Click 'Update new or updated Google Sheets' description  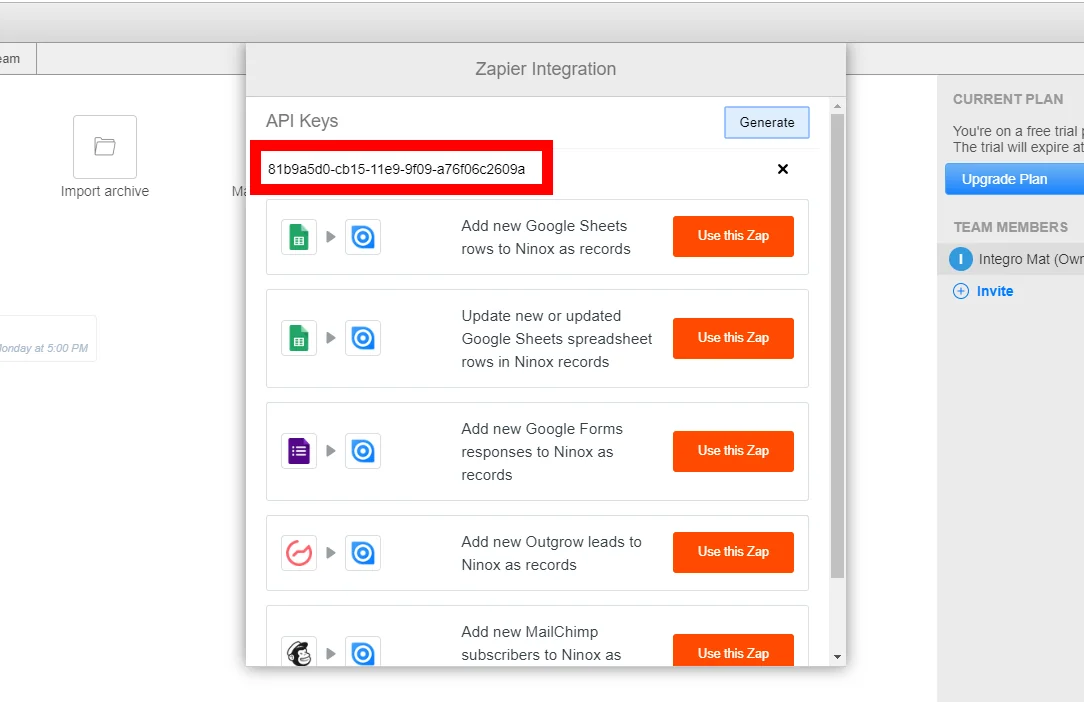[x=557, y=339]
